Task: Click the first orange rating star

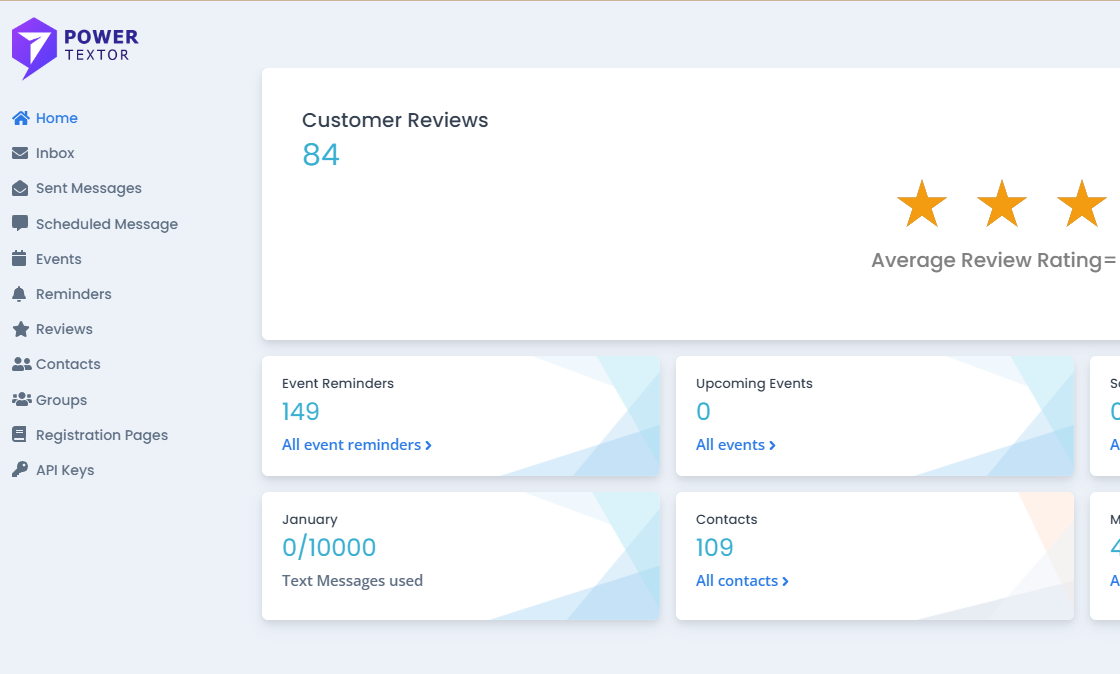Action: tap(921, 204)
